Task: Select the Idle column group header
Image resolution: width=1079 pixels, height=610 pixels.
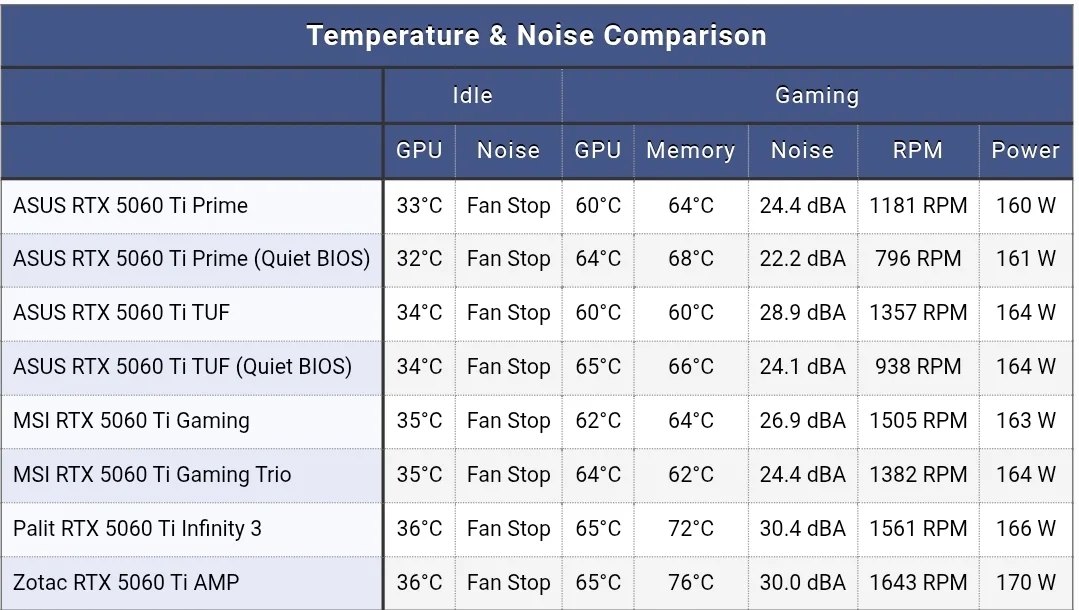Action: 472,96
